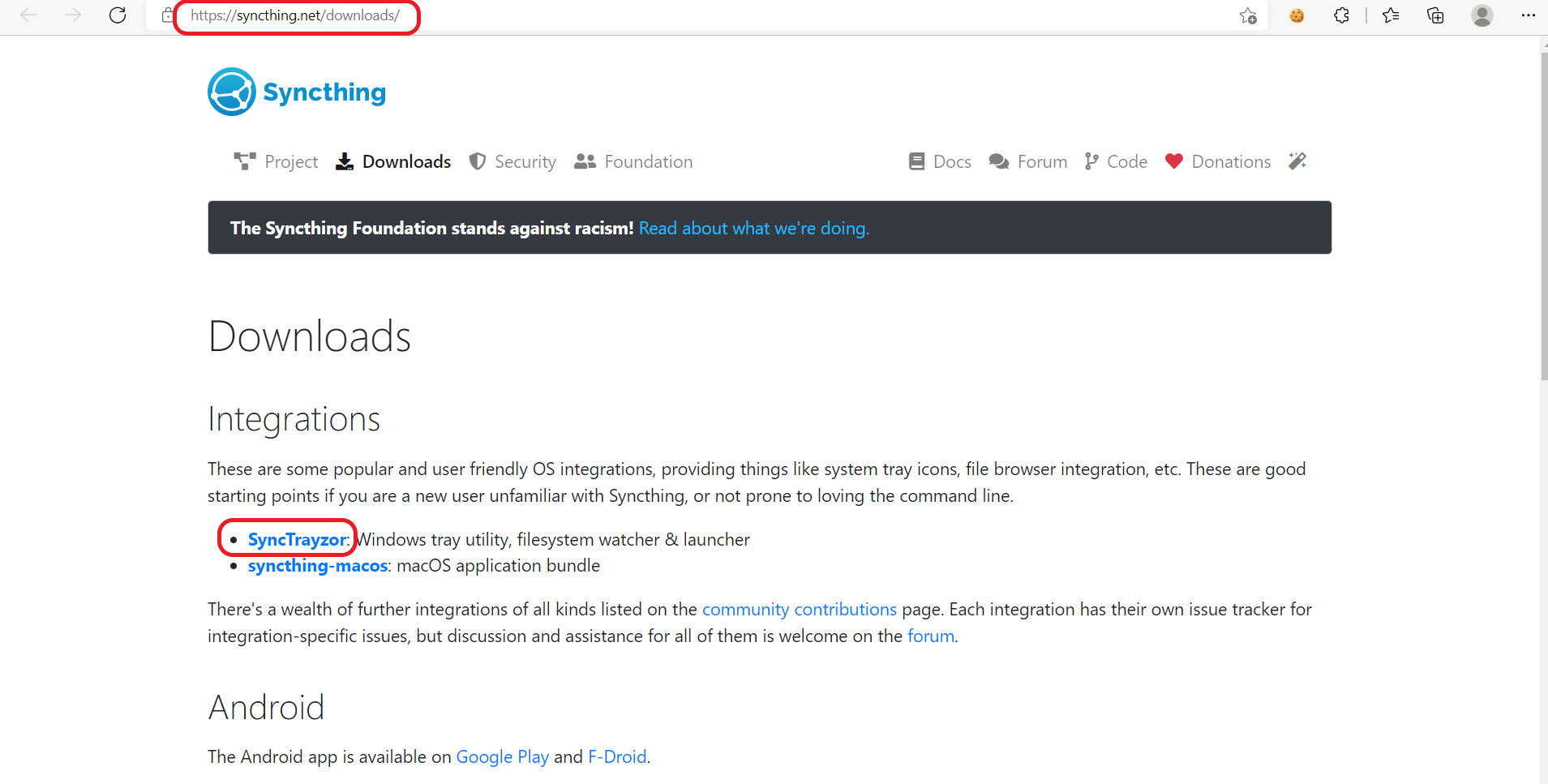
Task: Click the Donations heart icon
Action: tap(1174, 161)
